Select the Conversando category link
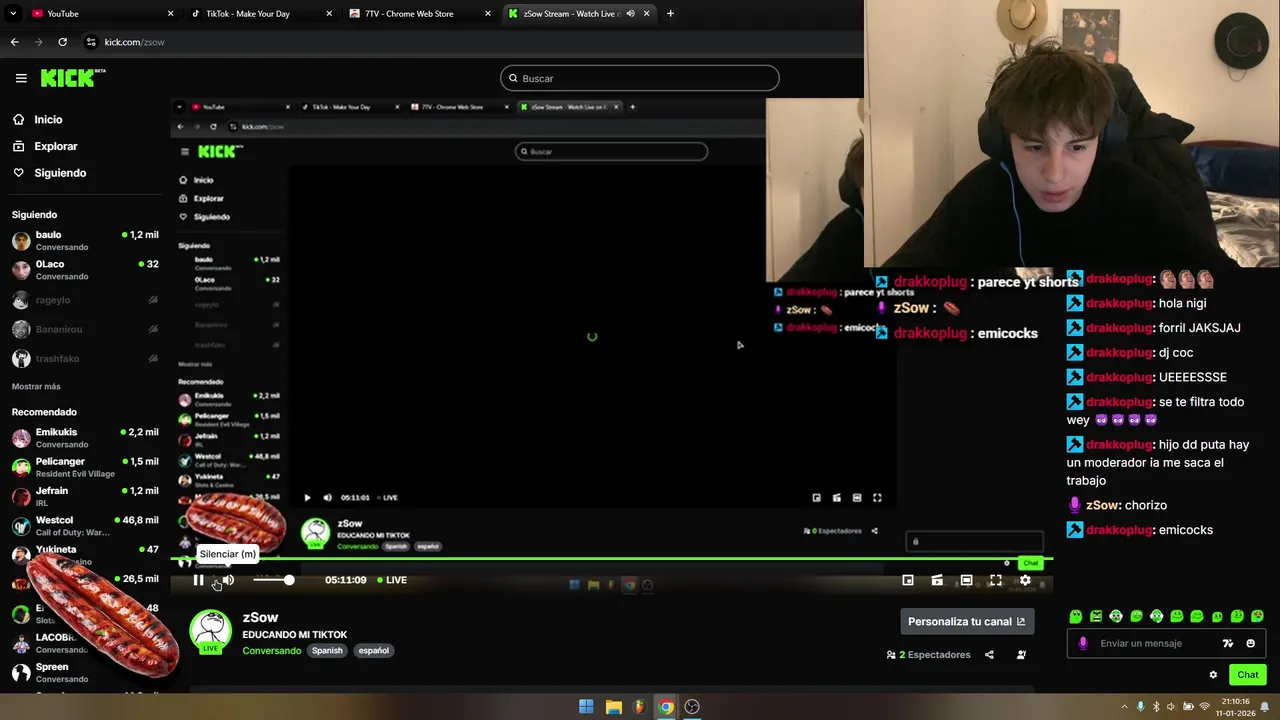This screenshot has height=720, width=1280. [x=272, y=650]
